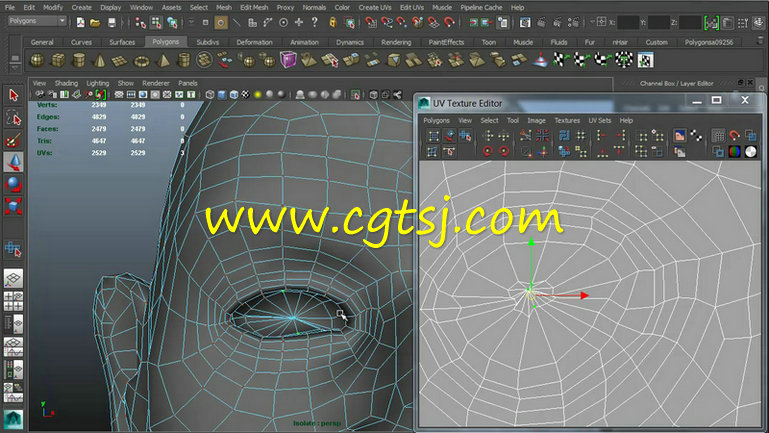Click the Polygons menu in UV Editor
The width and height of the screenshot is (769, 433).
[x=436, y=121]
